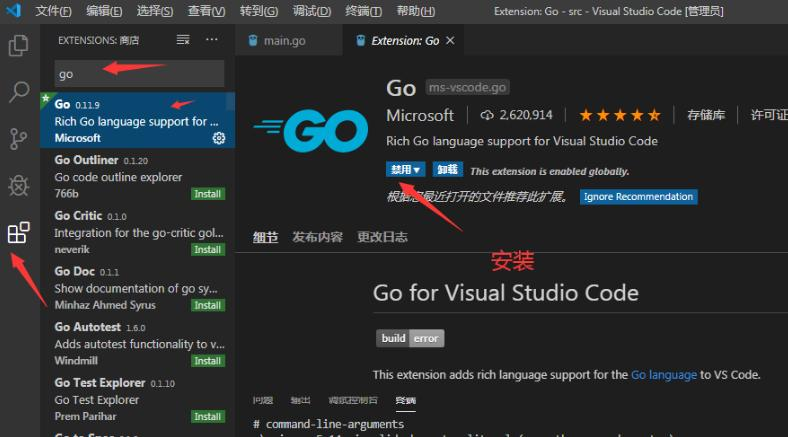Screen dimensions: 788x437
Task: Switch to the main.go tab
Action: (x=288, y=40)
